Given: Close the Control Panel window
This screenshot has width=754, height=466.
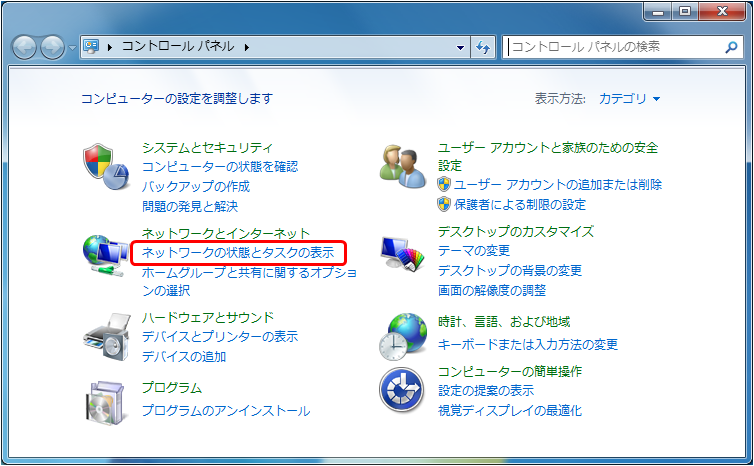Looking at the screenshot, I should tap(722, 12).
